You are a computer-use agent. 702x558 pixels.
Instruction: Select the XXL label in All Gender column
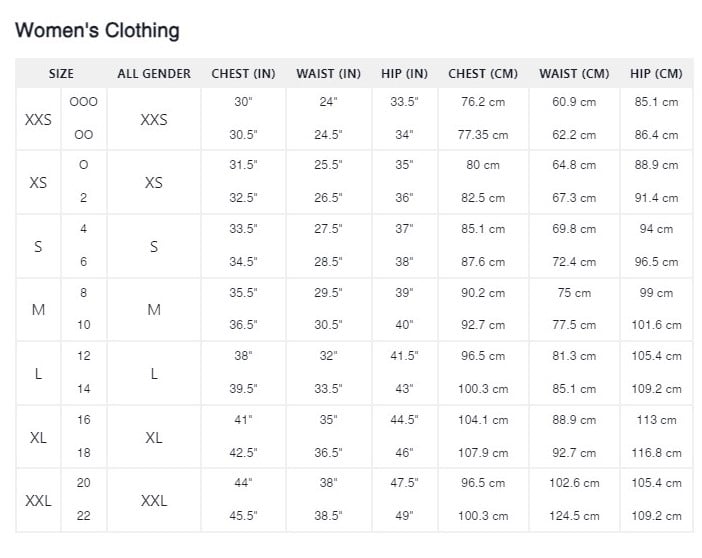coord(154,501)
